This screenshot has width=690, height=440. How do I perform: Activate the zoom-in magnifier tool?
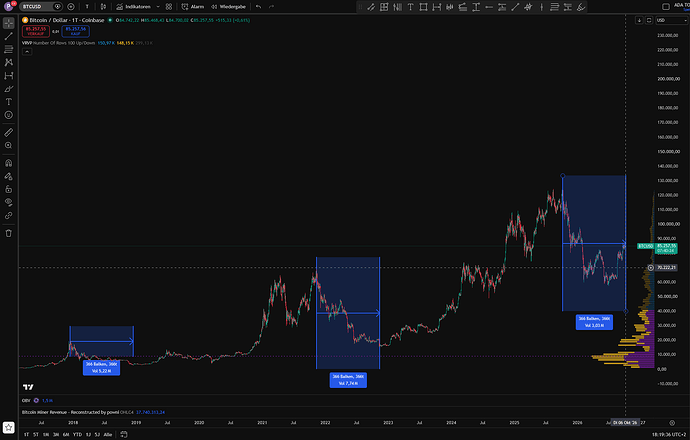tap(8, 146)
